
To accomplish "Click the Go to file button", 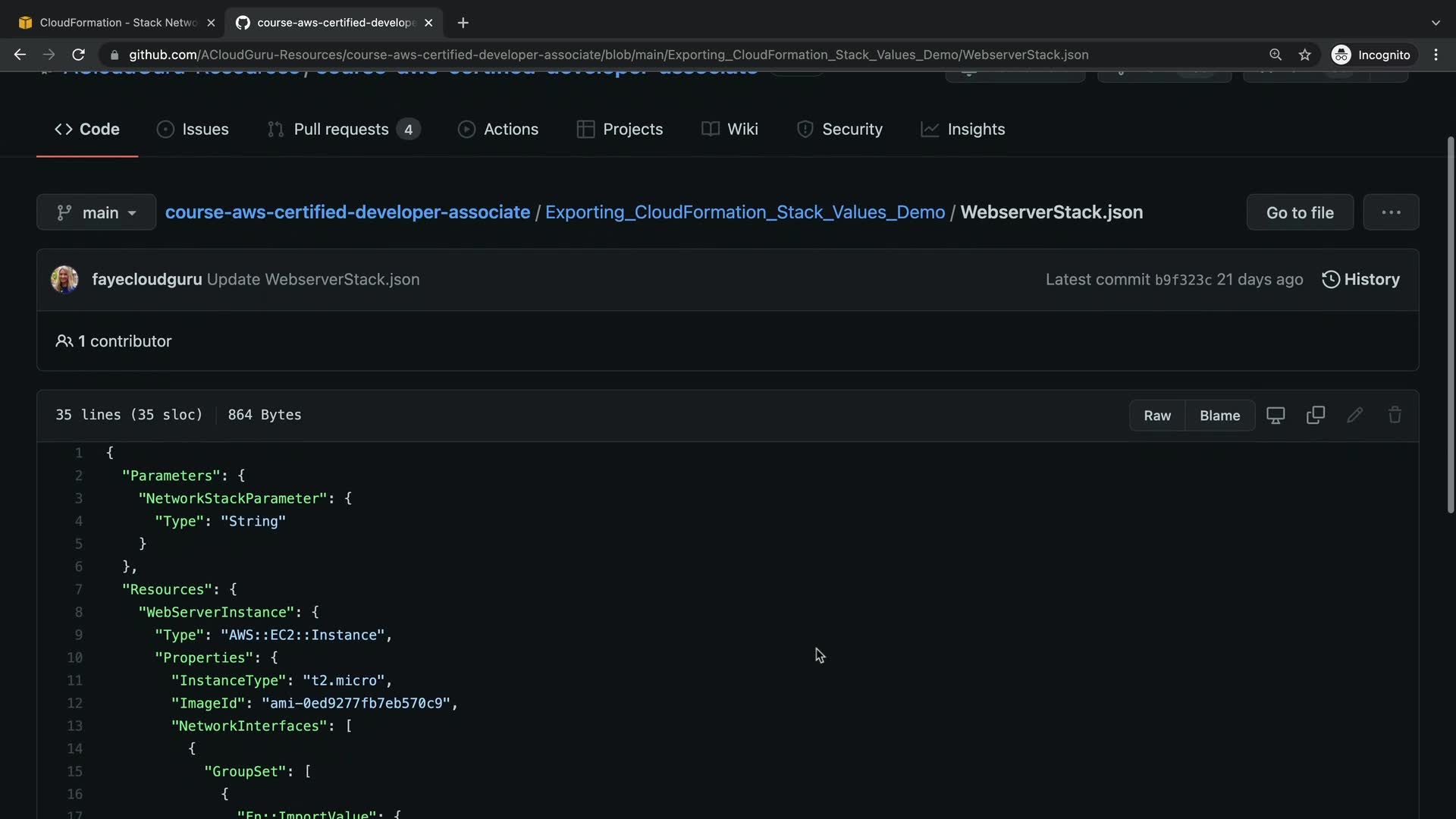I will [x=1300, y=212].
